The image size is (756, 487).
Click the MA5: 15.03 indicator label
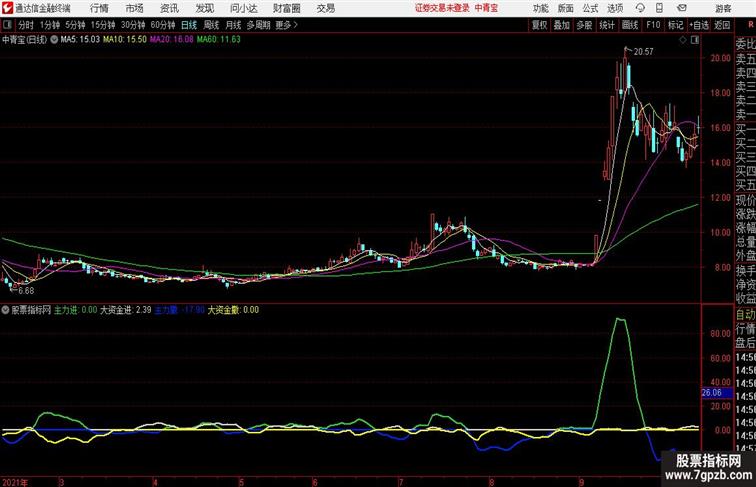[80, 40]
